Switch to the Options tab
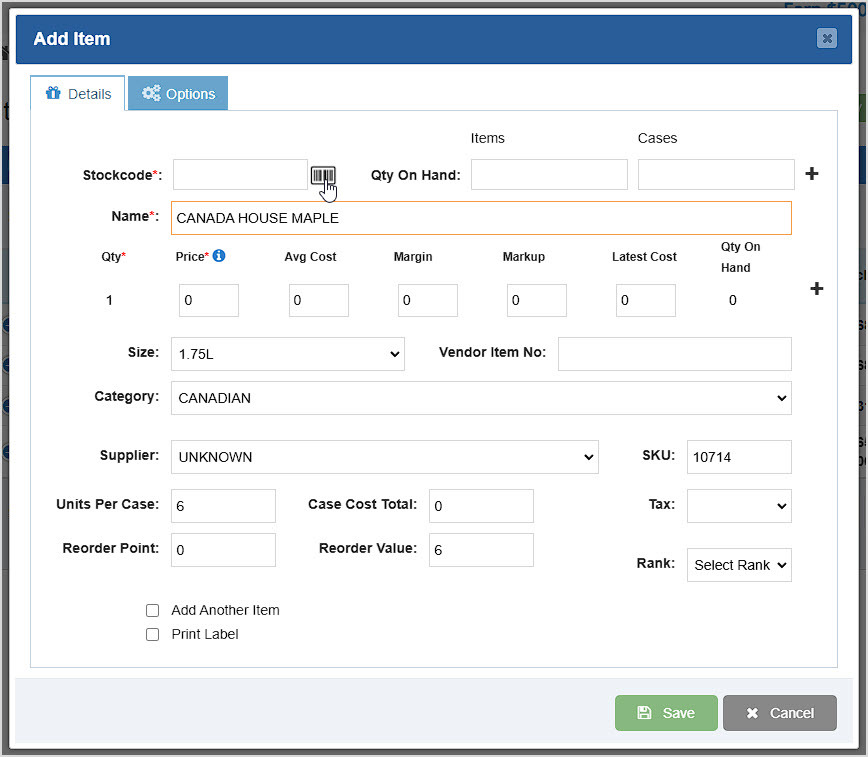The image size is (868, 757). 178,93
